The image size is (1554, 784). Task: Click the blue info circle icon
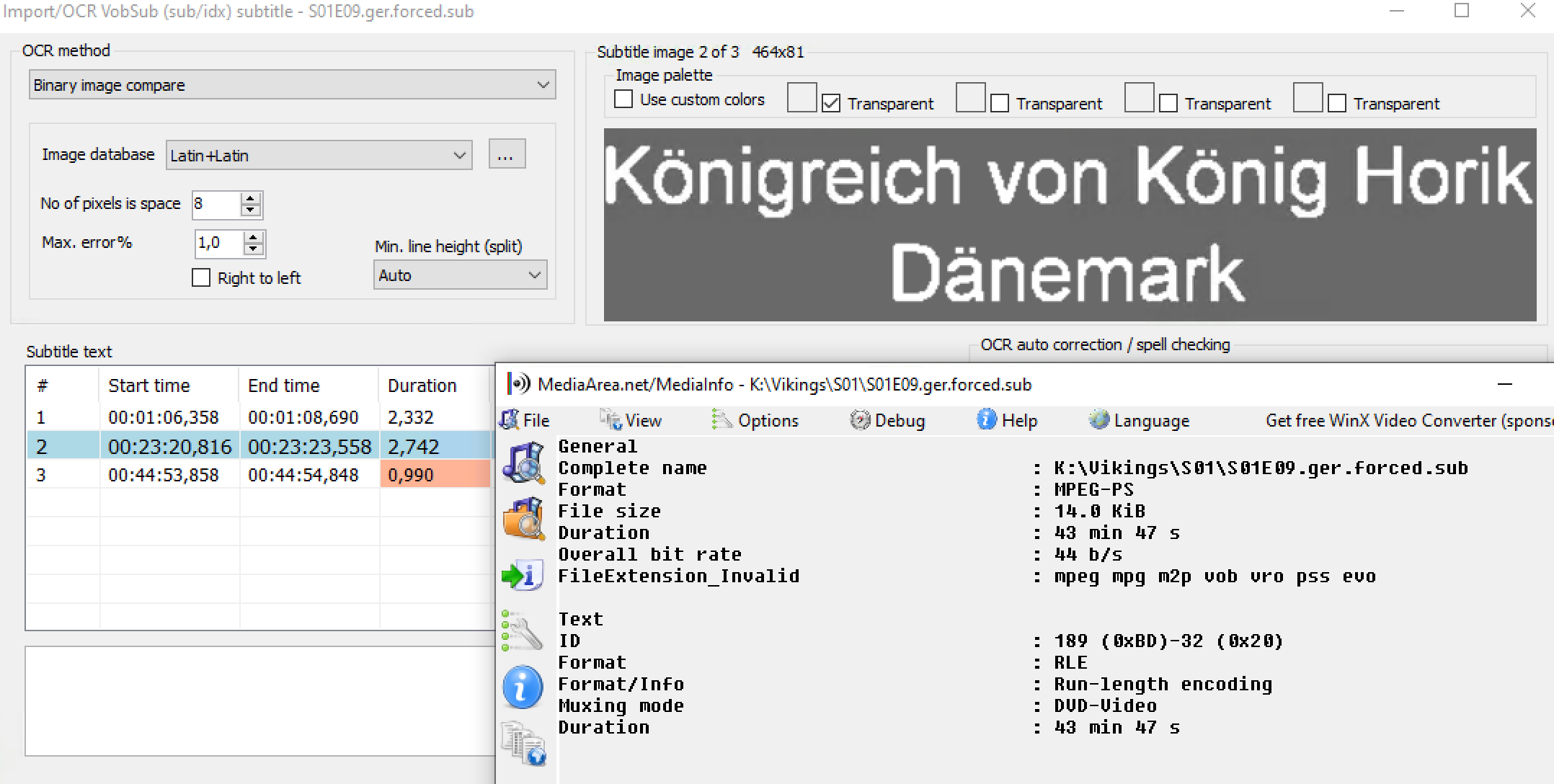[x=523, y=687]
